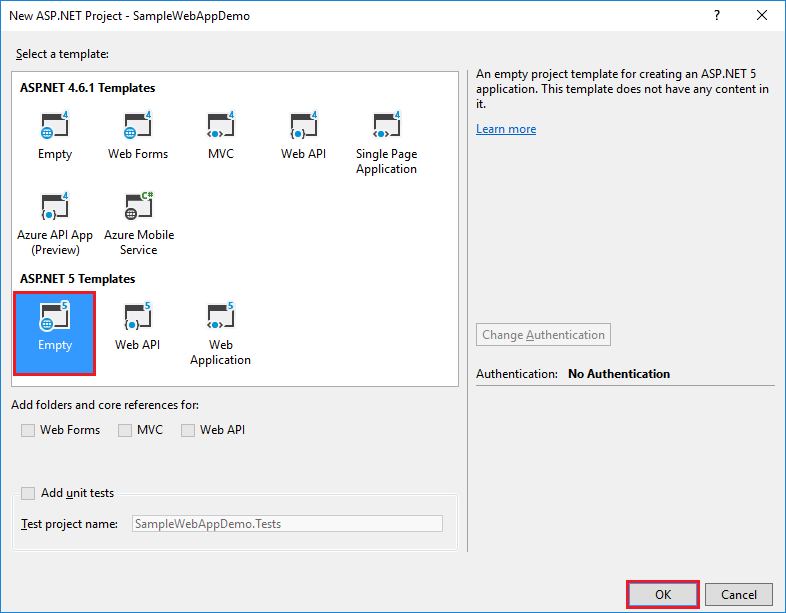Click the Cancel button
The image size is (786, 613).
point(739,594)
